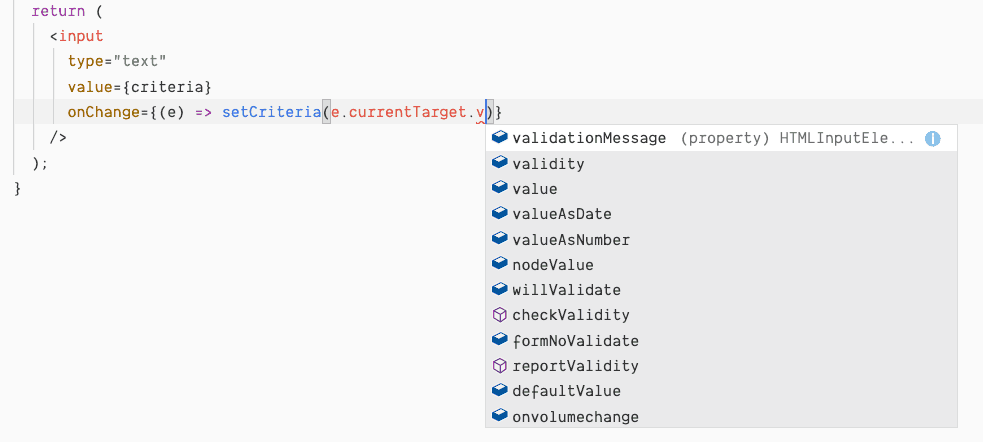Click the icon beside valueAsDate

tap(501, 214)
